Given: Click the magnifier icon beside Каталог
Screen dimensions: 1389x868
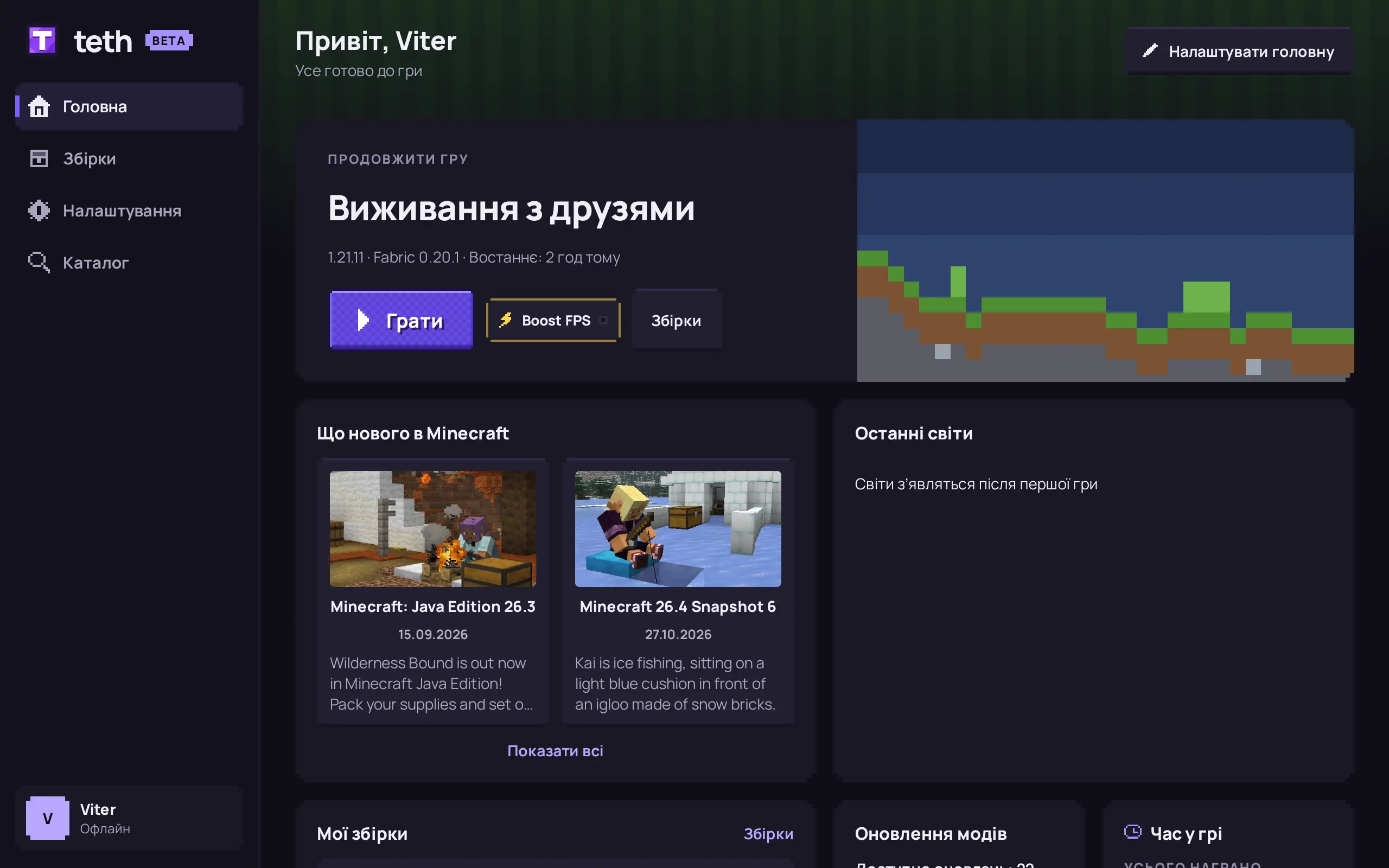Looking at the screenshot, I should tap(39, 263).
